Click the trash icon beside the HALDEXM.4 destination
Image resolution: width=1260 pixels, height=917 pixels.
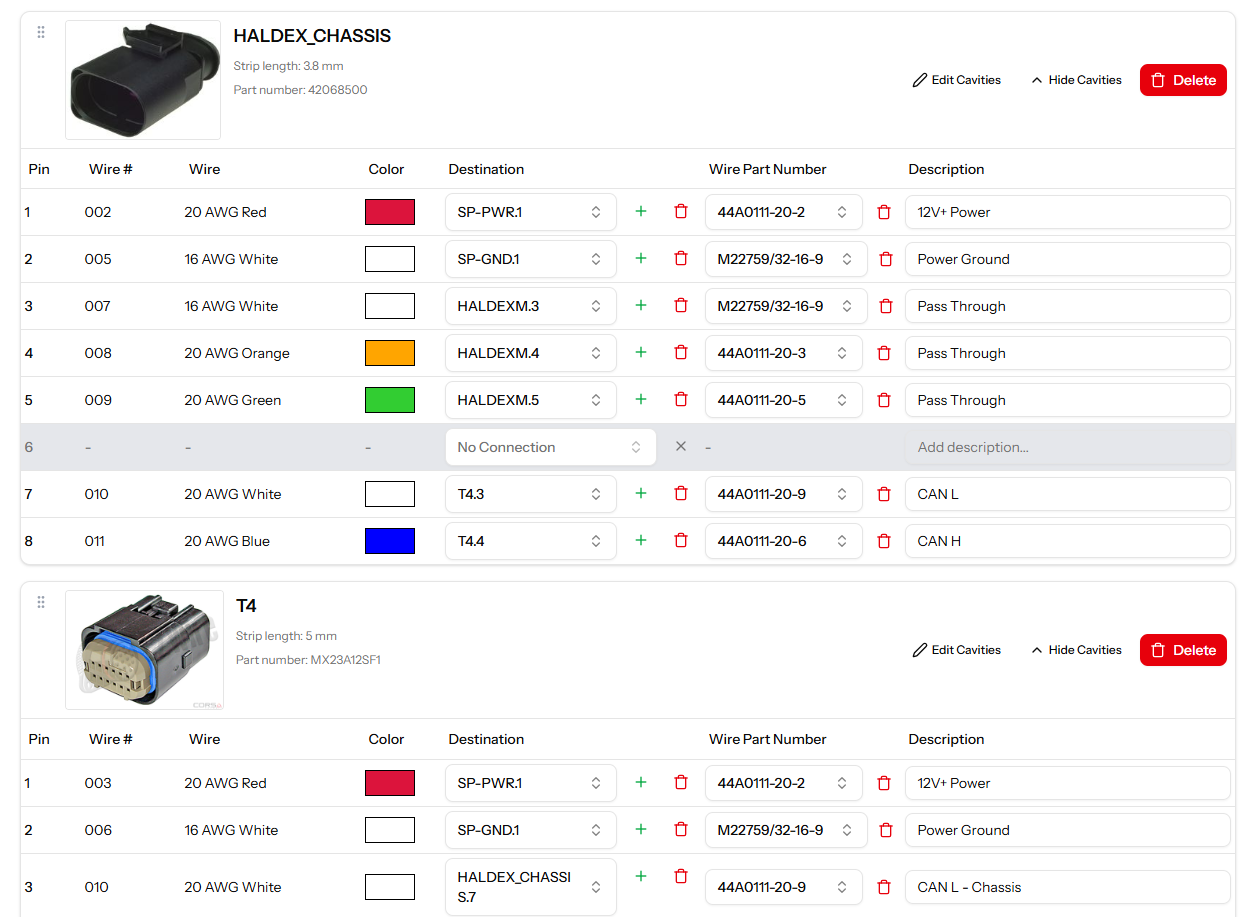click(681, 352)
